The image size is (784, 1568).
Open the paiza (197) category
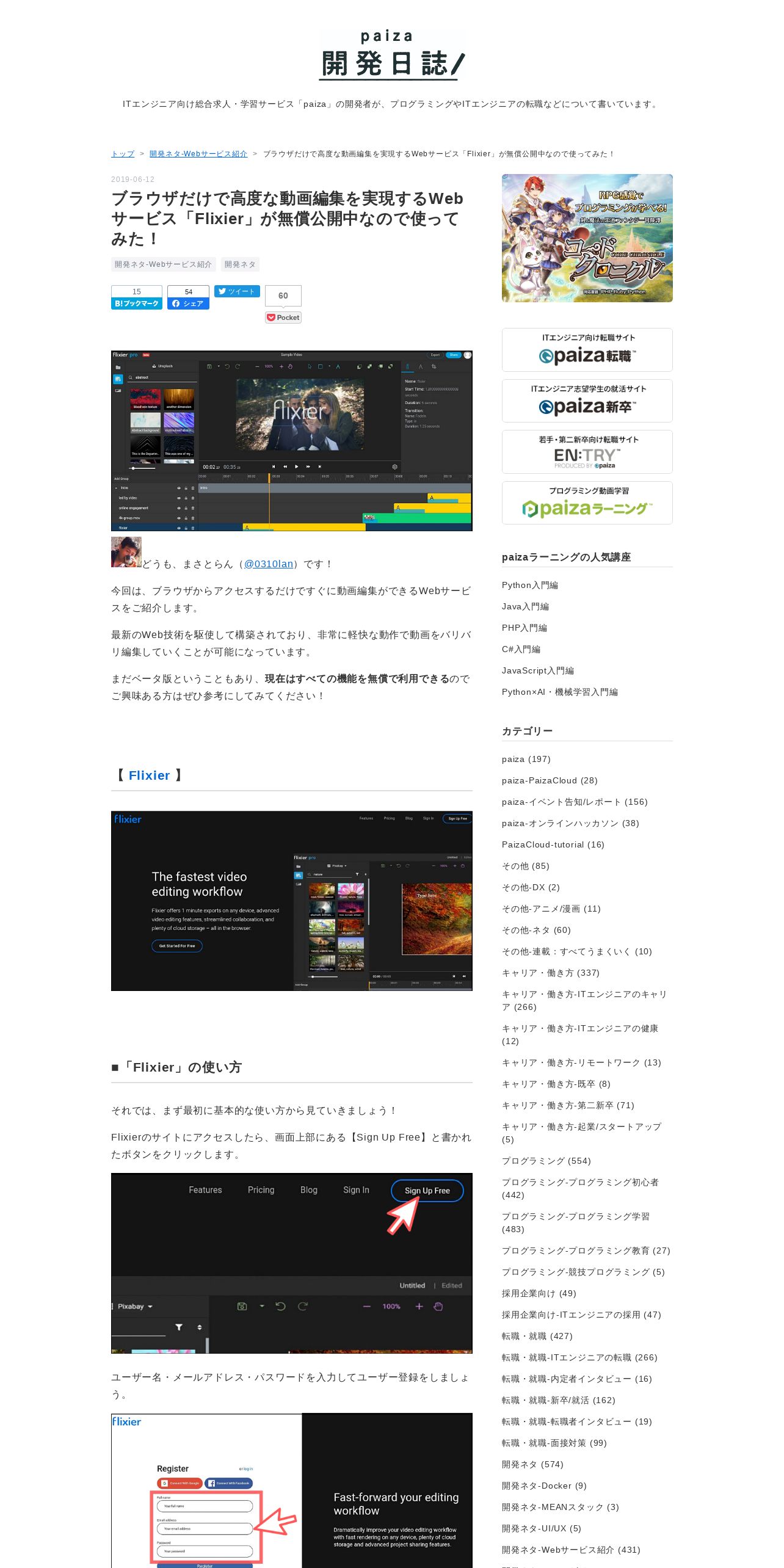tap(526, 759)
